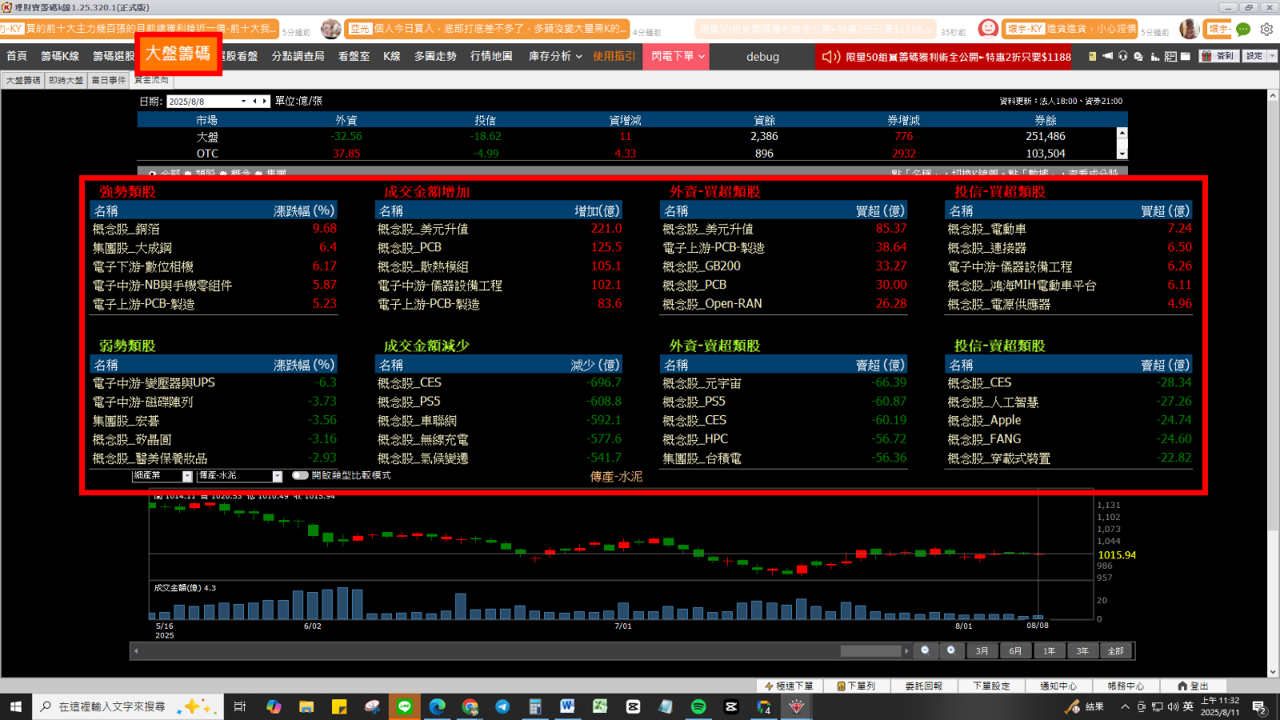Image resolution: width=1280 pixels, height=720 pixels.
Task: Click the 簽到 gift button
Action: tap(1219, 56)
